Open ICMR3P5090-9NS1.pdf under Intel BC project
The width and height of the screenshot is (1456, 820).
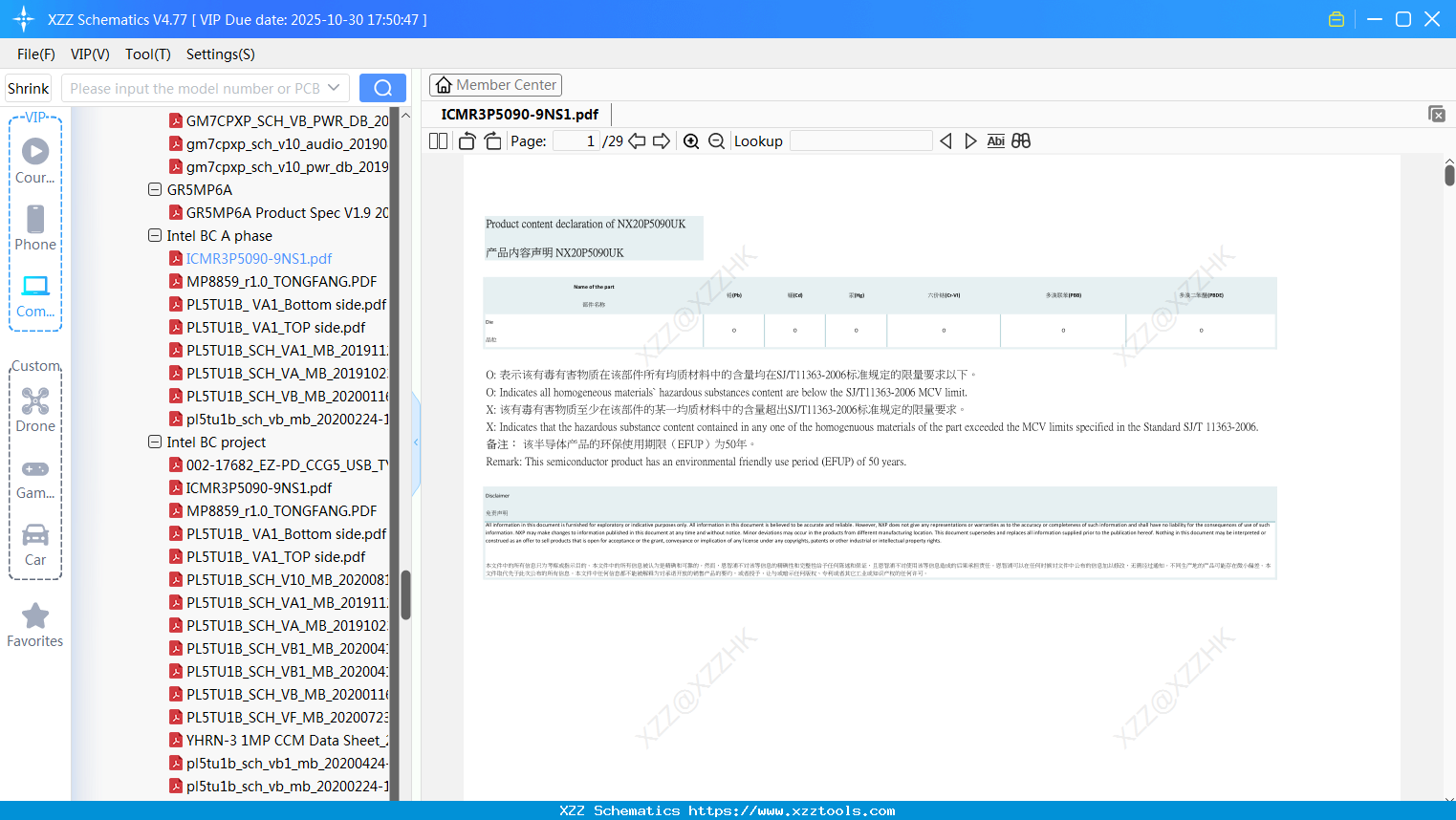pyautogui.click(x=250, y=487)
